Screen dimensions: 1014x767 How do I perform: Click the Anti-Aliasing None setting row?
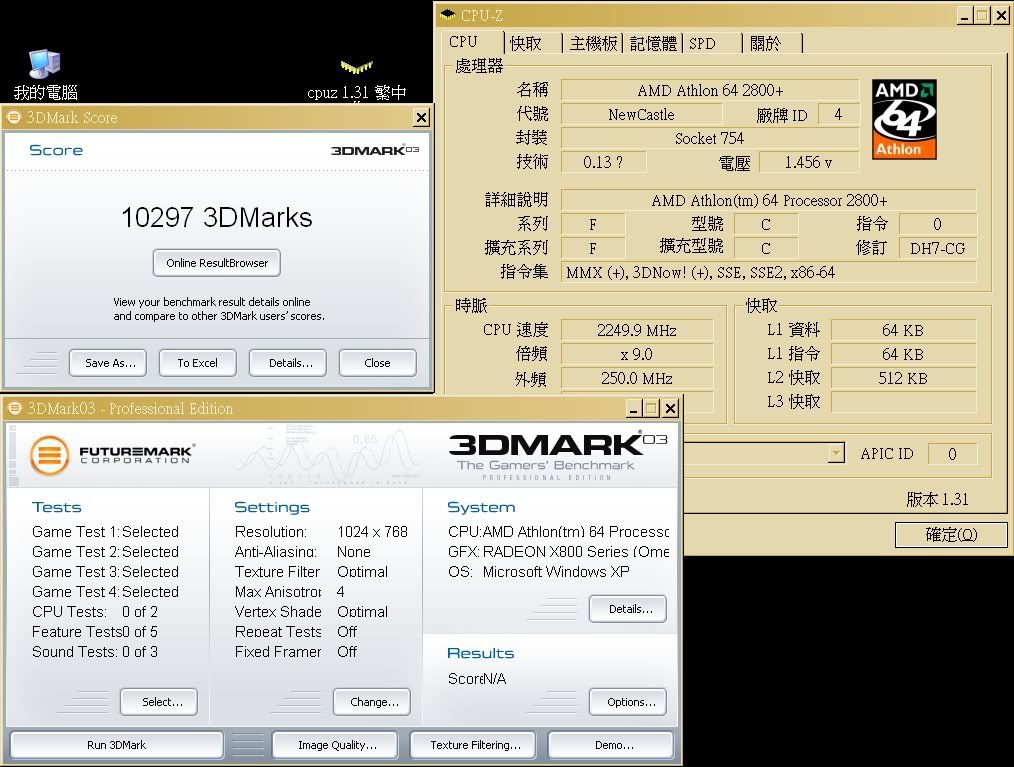303,552
